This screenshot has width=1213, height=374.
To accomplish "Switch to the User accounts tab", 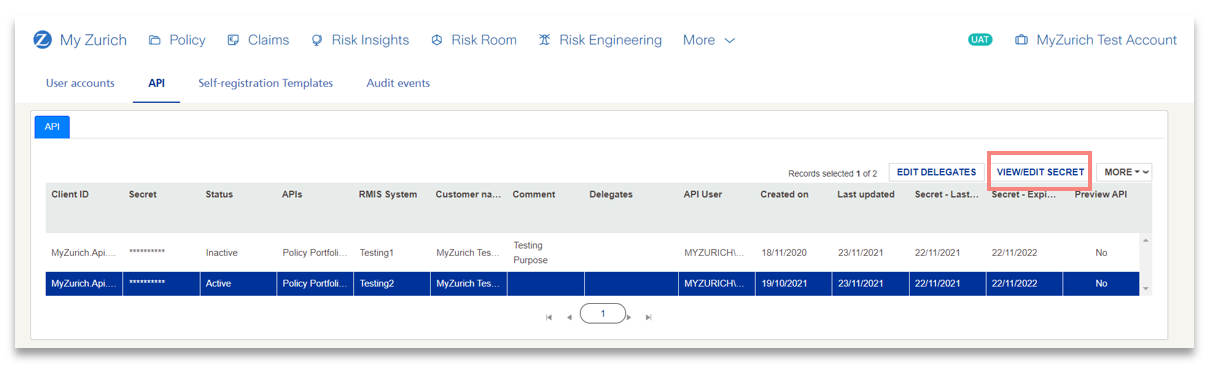I will 80,83.
